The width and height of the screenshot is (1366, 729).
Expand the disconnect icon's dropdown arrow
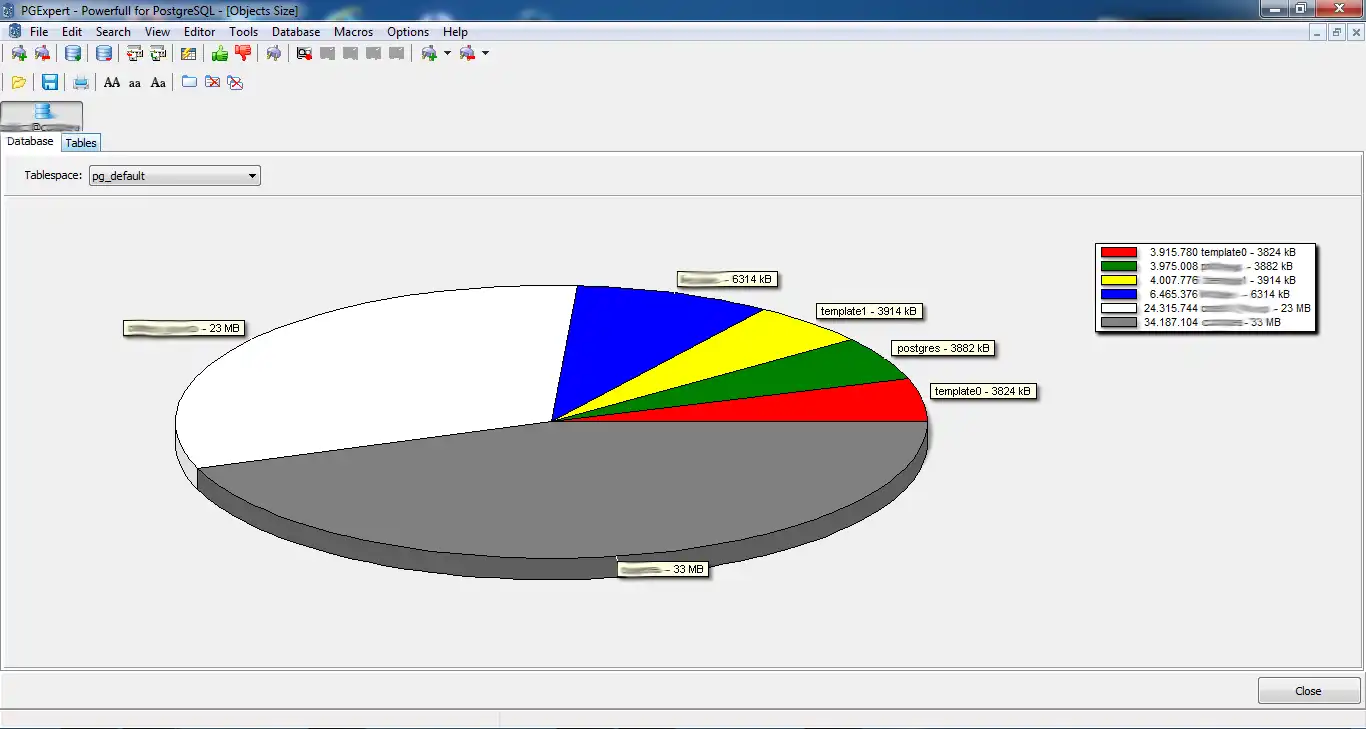[485, 53]
